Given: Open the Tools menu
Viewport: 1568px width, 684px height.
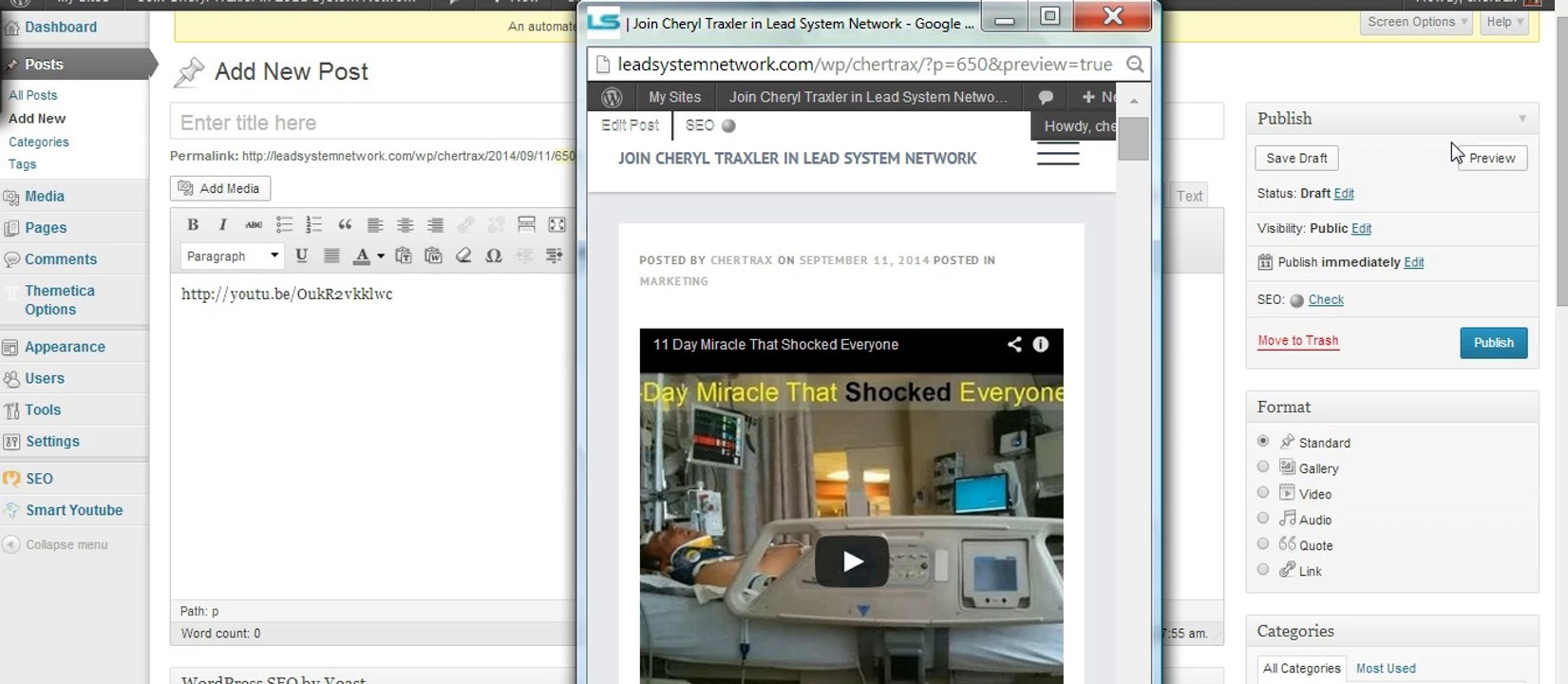Looking at the screenshot, I should 43,409.
